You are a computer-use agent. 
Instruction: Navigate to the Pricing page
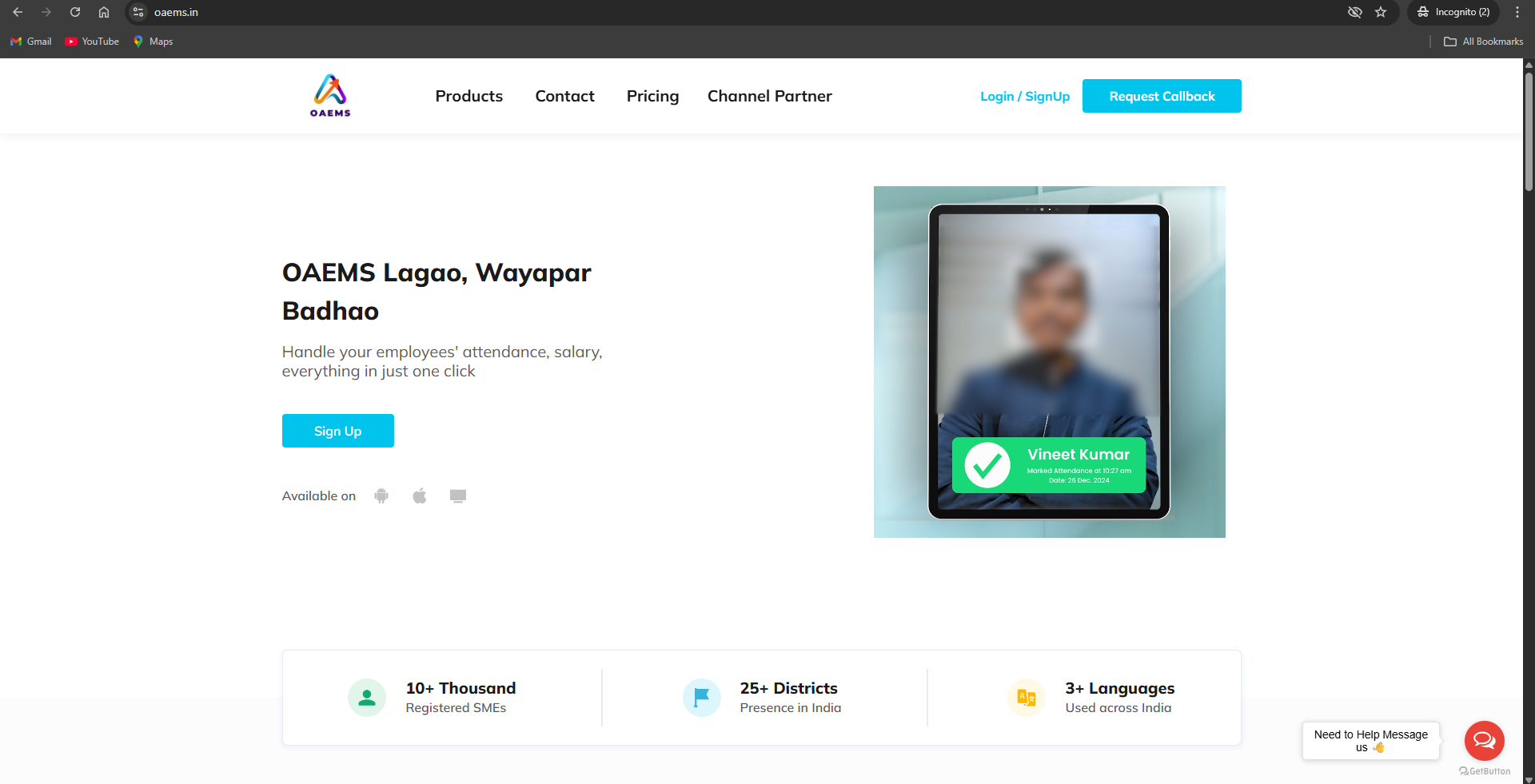(652, 96)
